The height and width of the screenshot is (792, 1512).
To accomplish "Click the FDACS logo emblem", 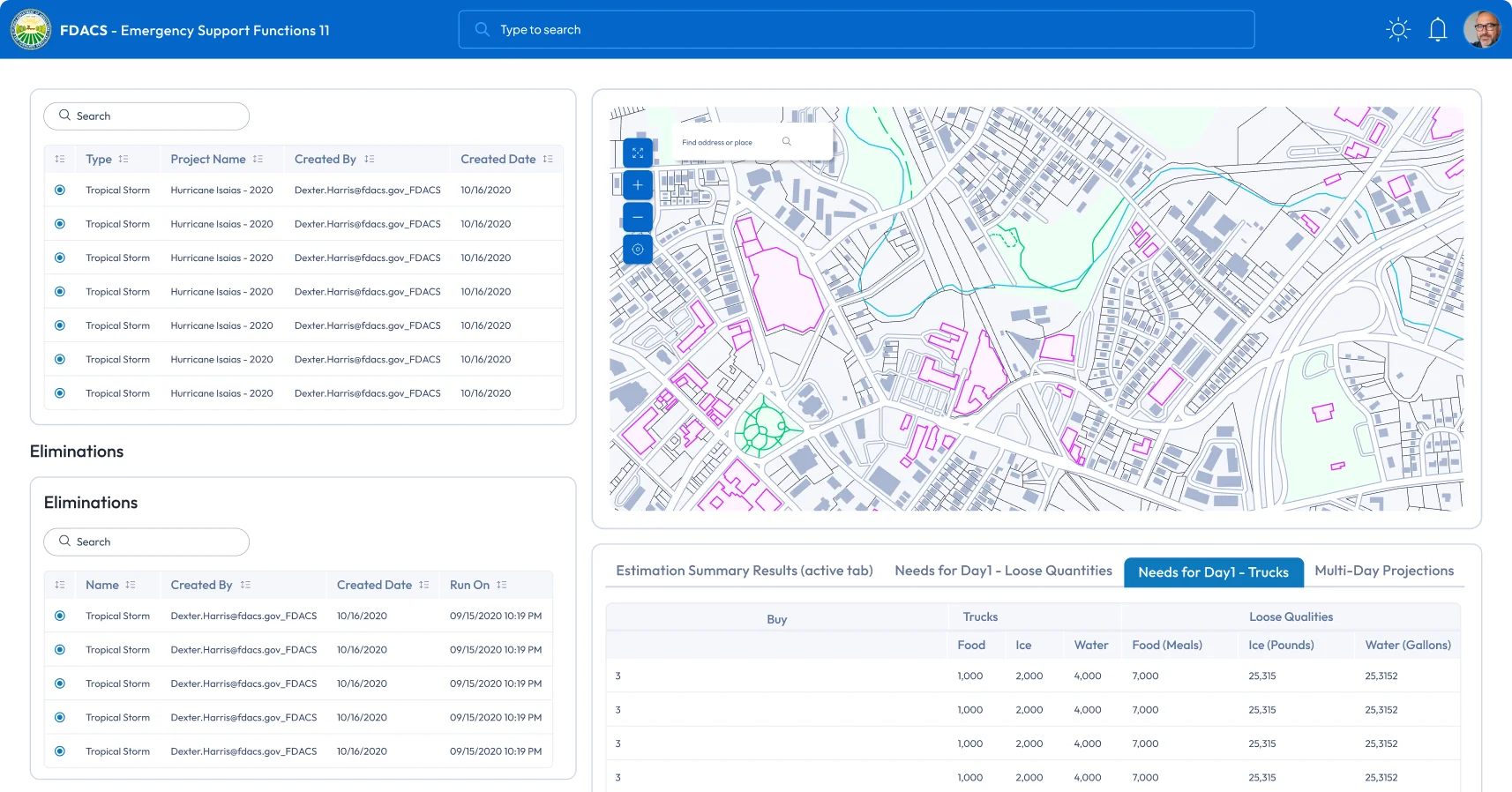I will [x=31, y=30].
